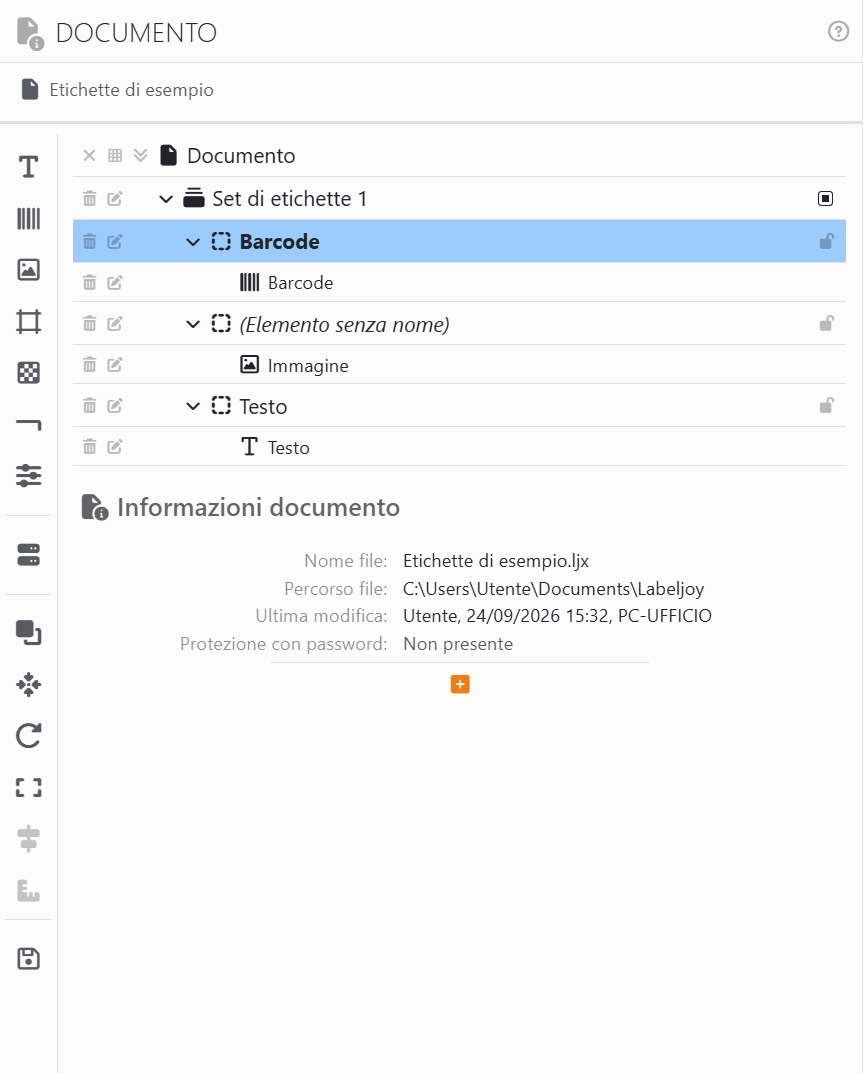
Task: Expand all via double chevron icon
Action: 140,155
